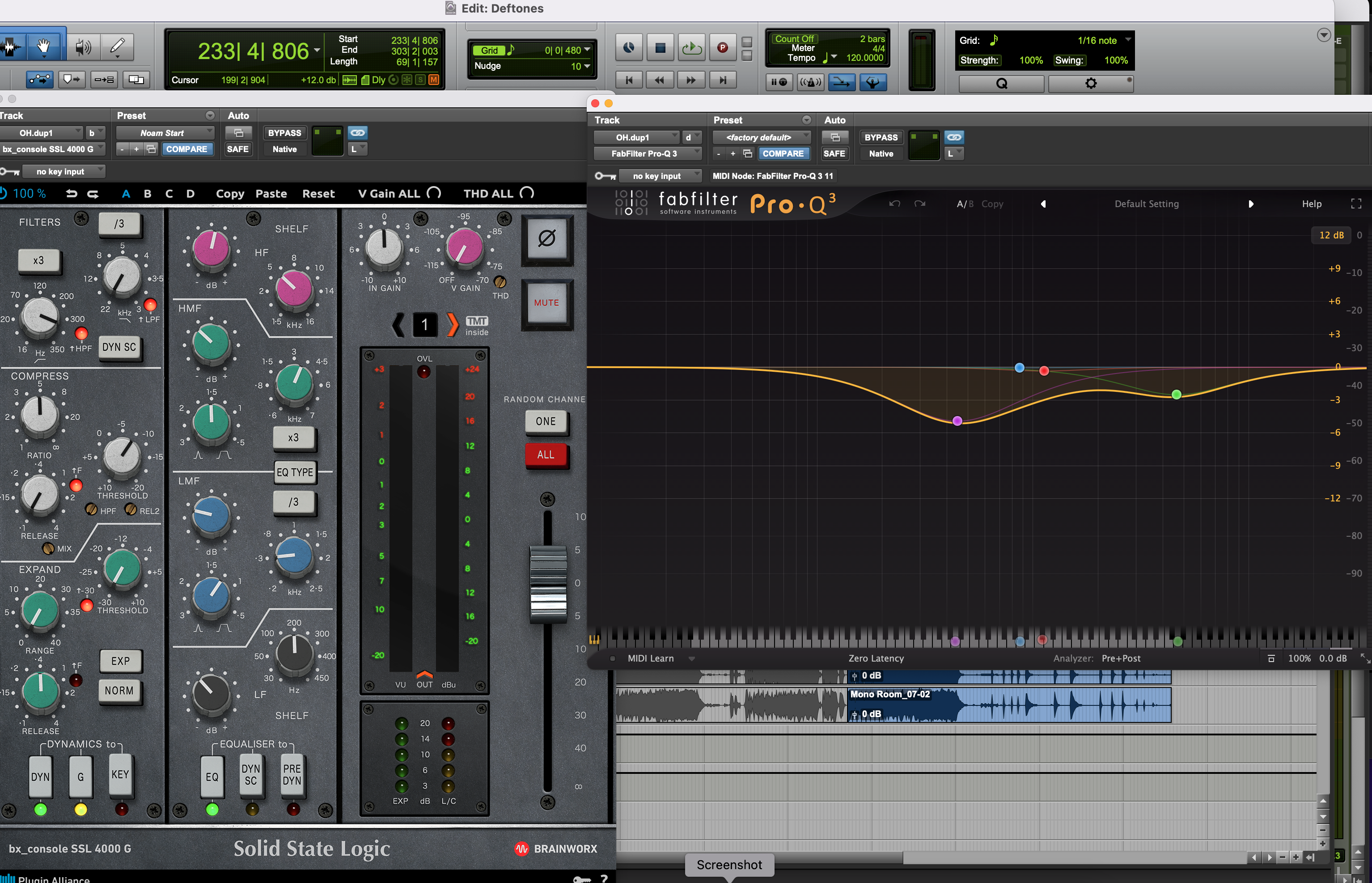This screenshot has width=1372, height=883.
Task: Open the Noam Start preset dropdown
Action: [x=165, y=132]
